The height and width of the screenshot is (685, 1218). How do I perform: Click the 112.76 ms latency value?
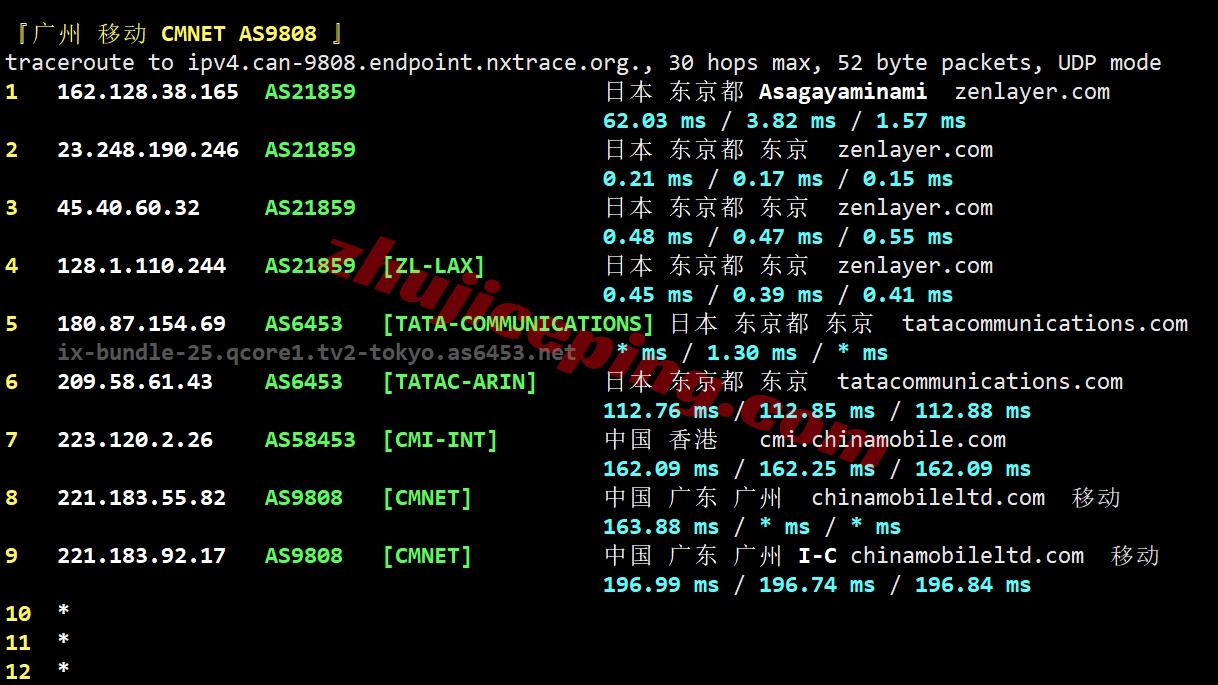coord(661,411)
